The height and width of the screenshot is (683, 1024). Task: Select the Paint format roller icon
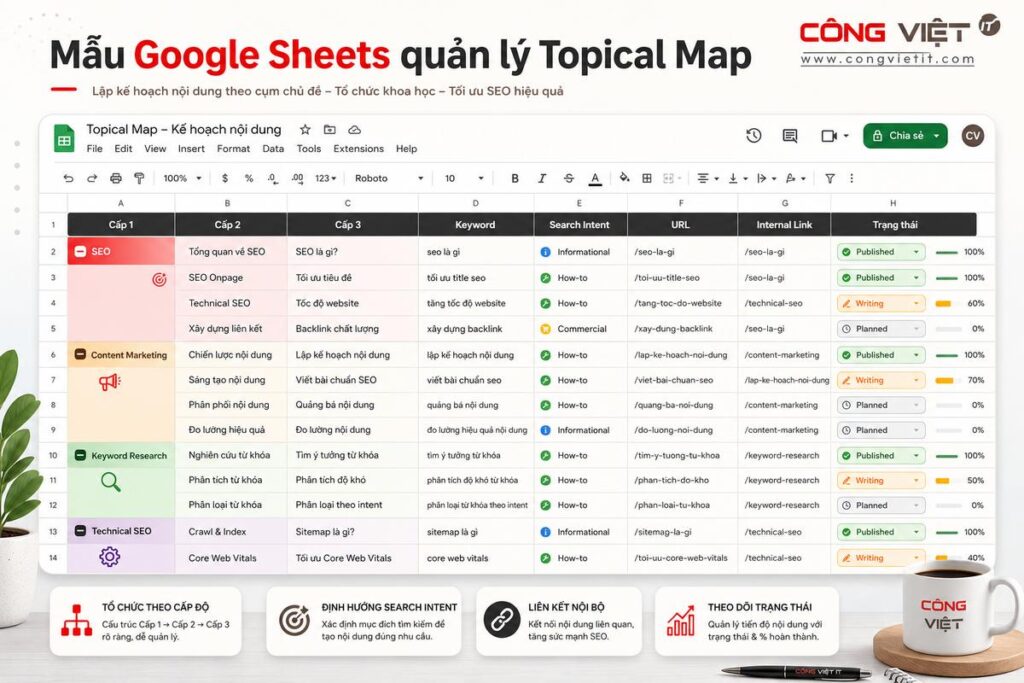(x=139, y=178)
